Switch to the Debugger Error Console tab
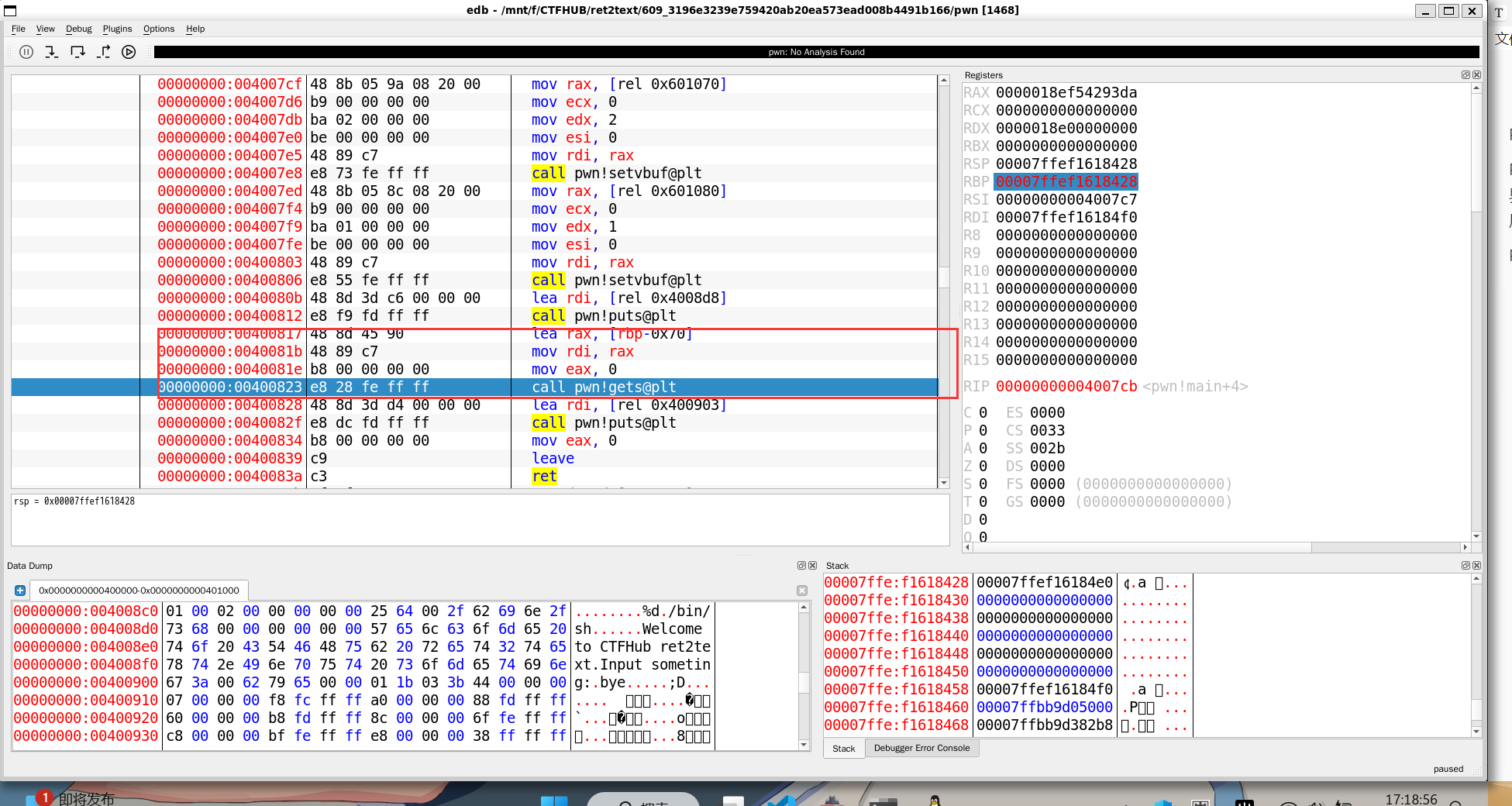Screen dimensions: 1512x806 pos(921,748)
